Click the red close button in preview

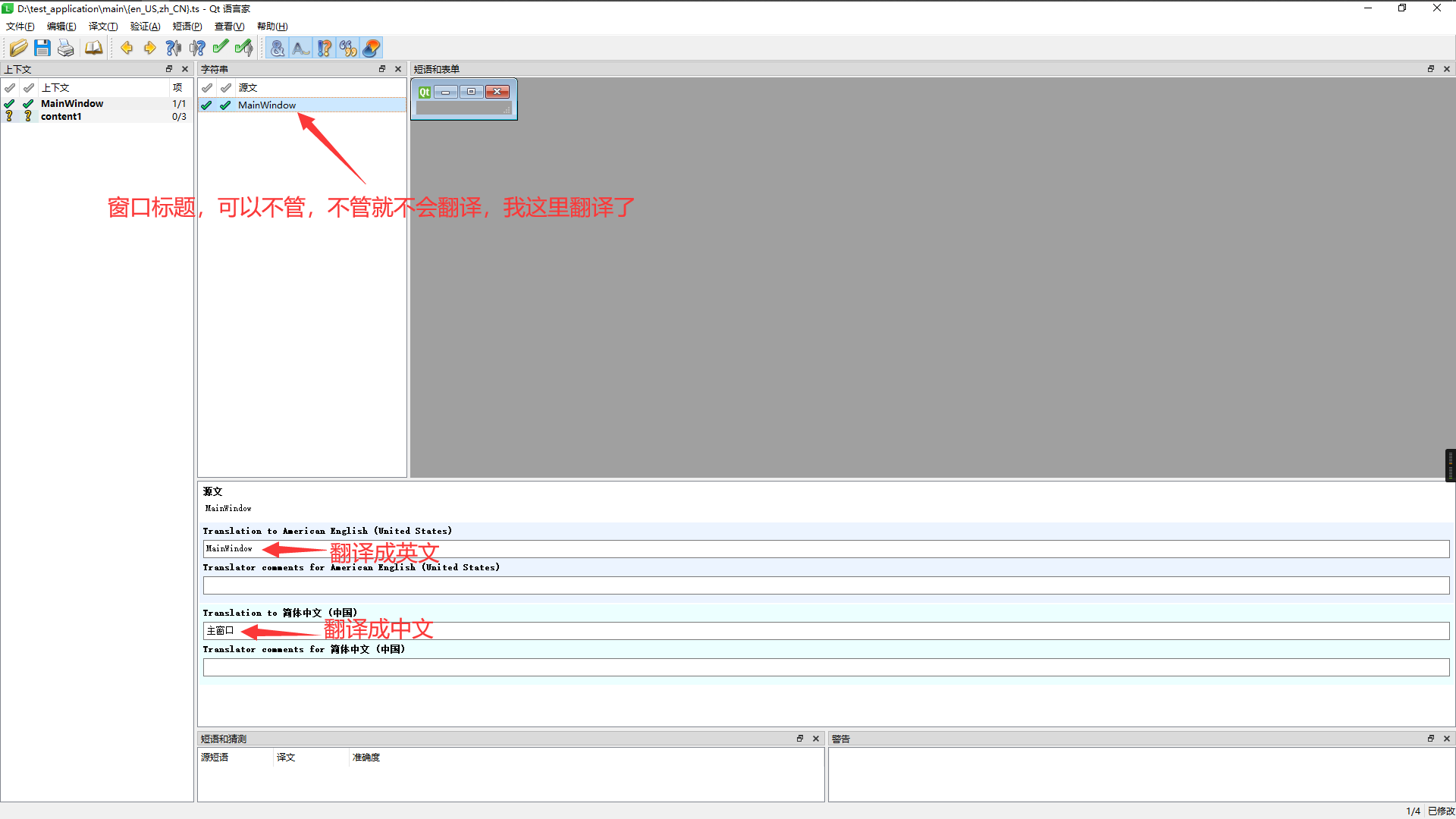pos(497,92)
